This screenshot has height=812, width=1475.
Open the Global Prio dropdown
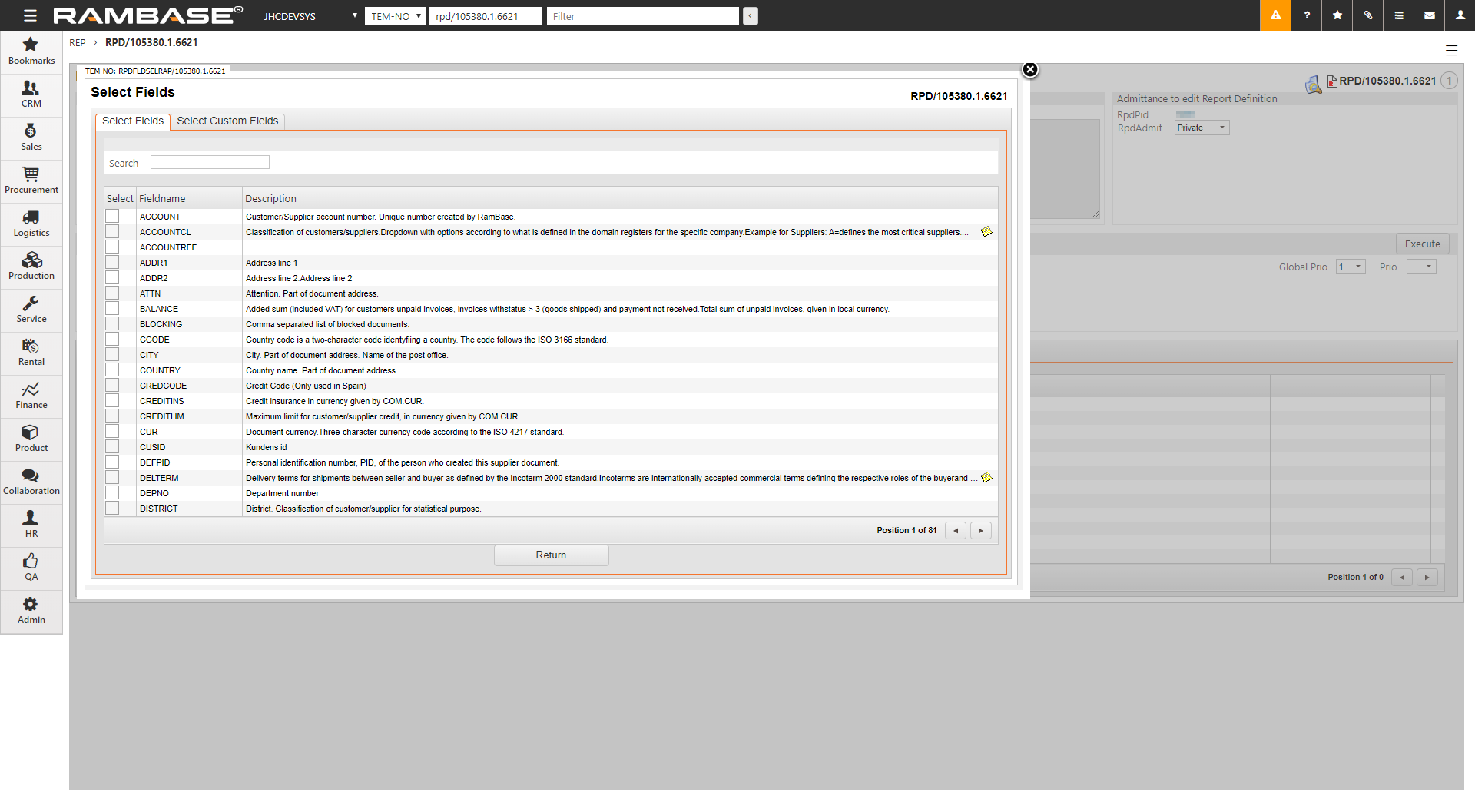[x=1350, y=267]
